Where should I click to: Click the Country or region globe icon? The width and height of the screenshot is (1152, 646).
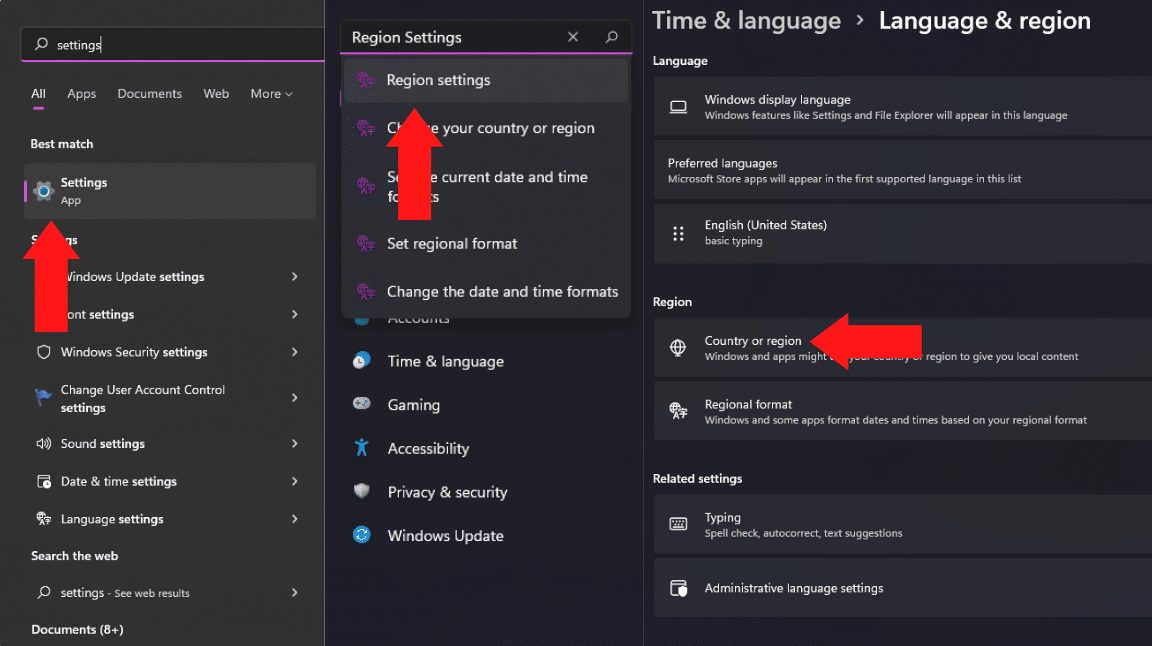click(678, 348)
